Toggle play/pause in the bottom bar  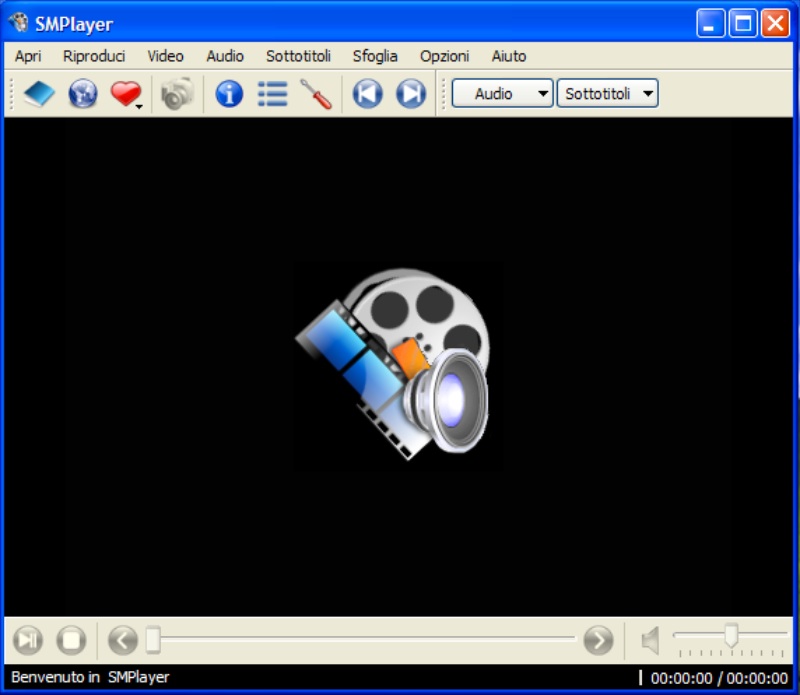coord(28,640)
